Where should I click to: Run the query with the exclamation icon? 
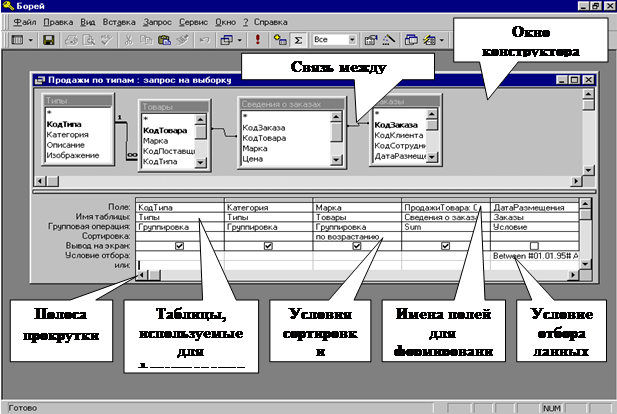point(258,41)
